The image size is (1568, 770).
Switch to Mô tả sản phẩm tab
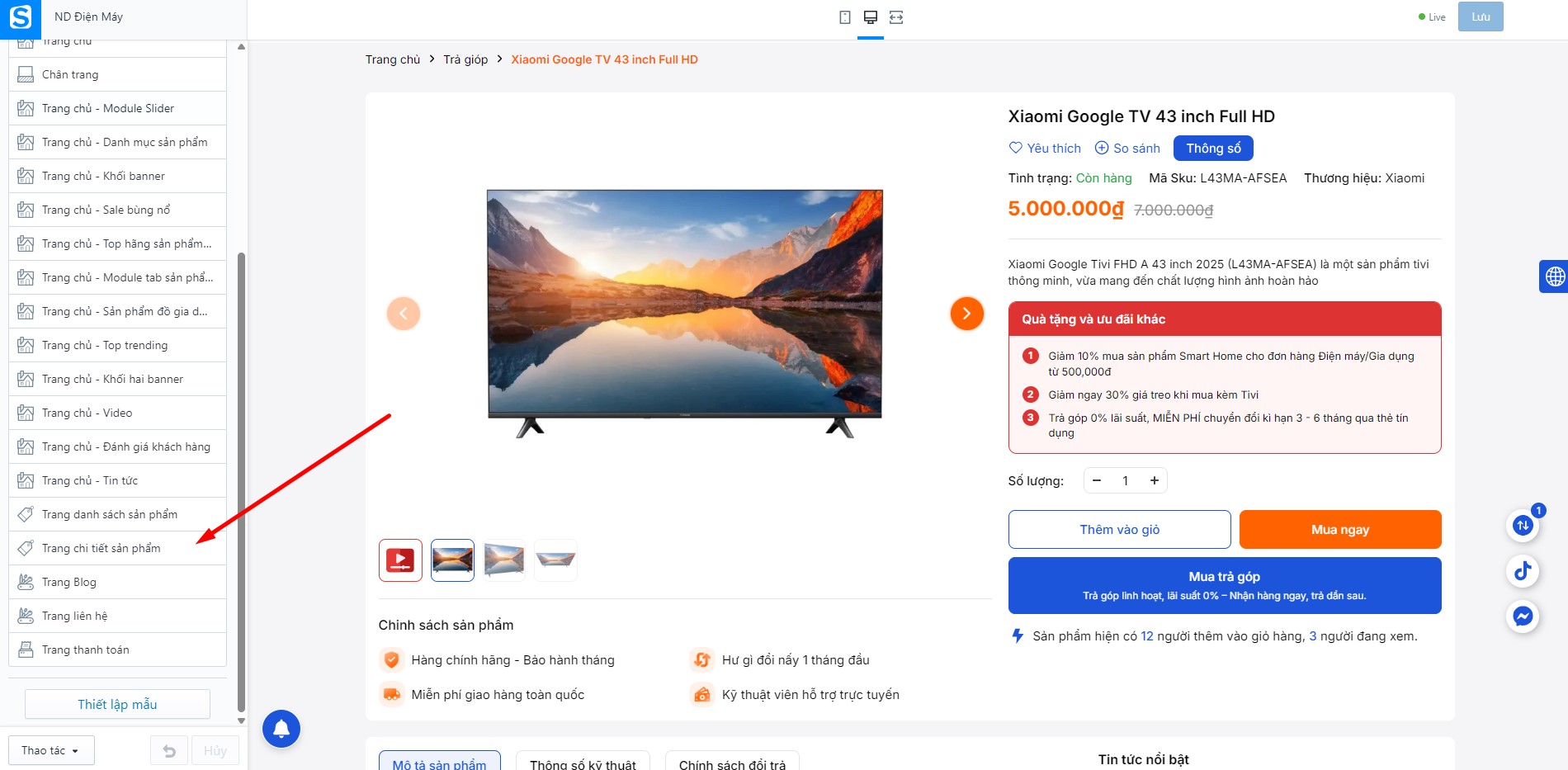click(x=440, y=763)
